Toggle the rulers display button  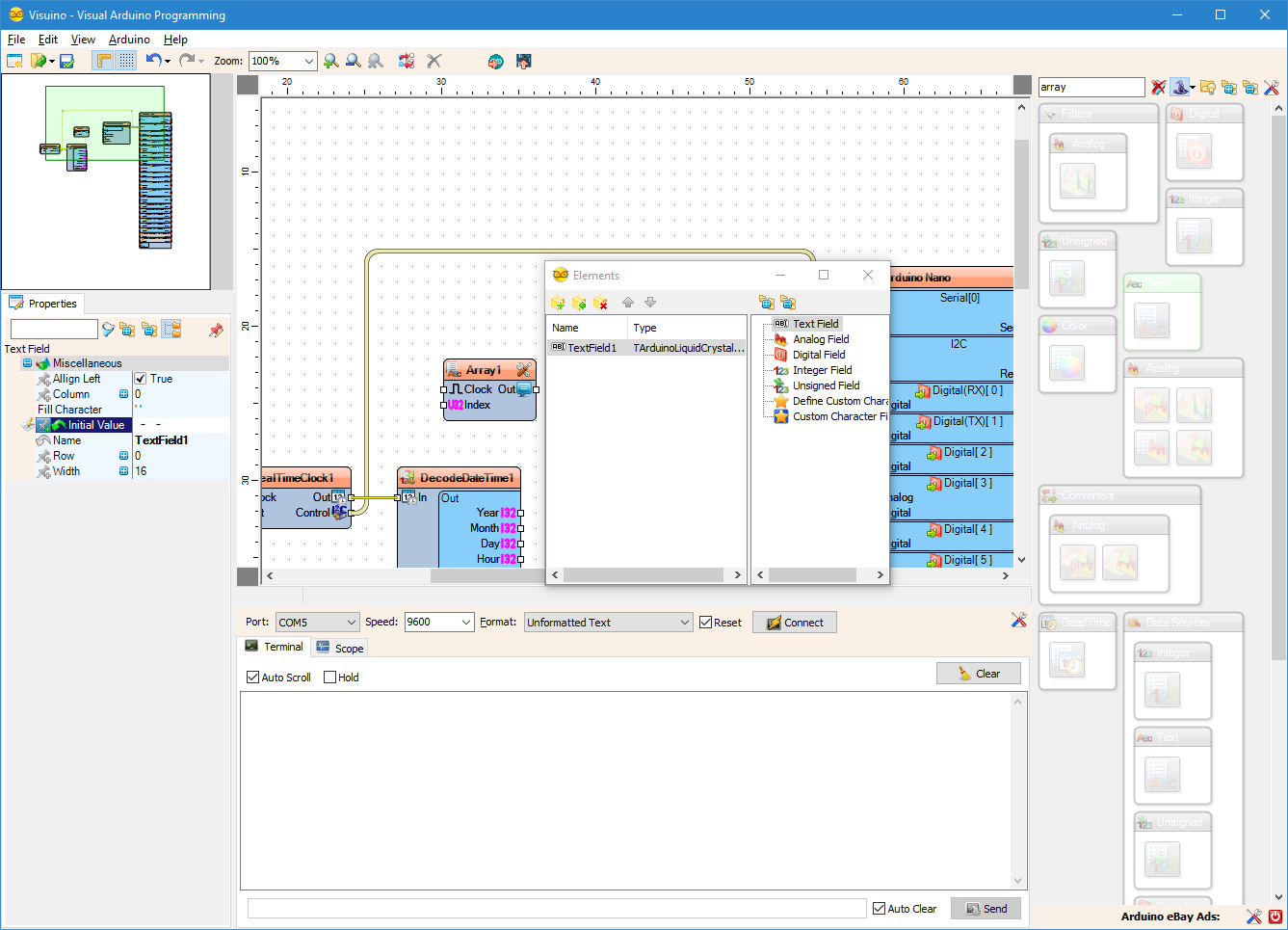(x=102, y=61)
